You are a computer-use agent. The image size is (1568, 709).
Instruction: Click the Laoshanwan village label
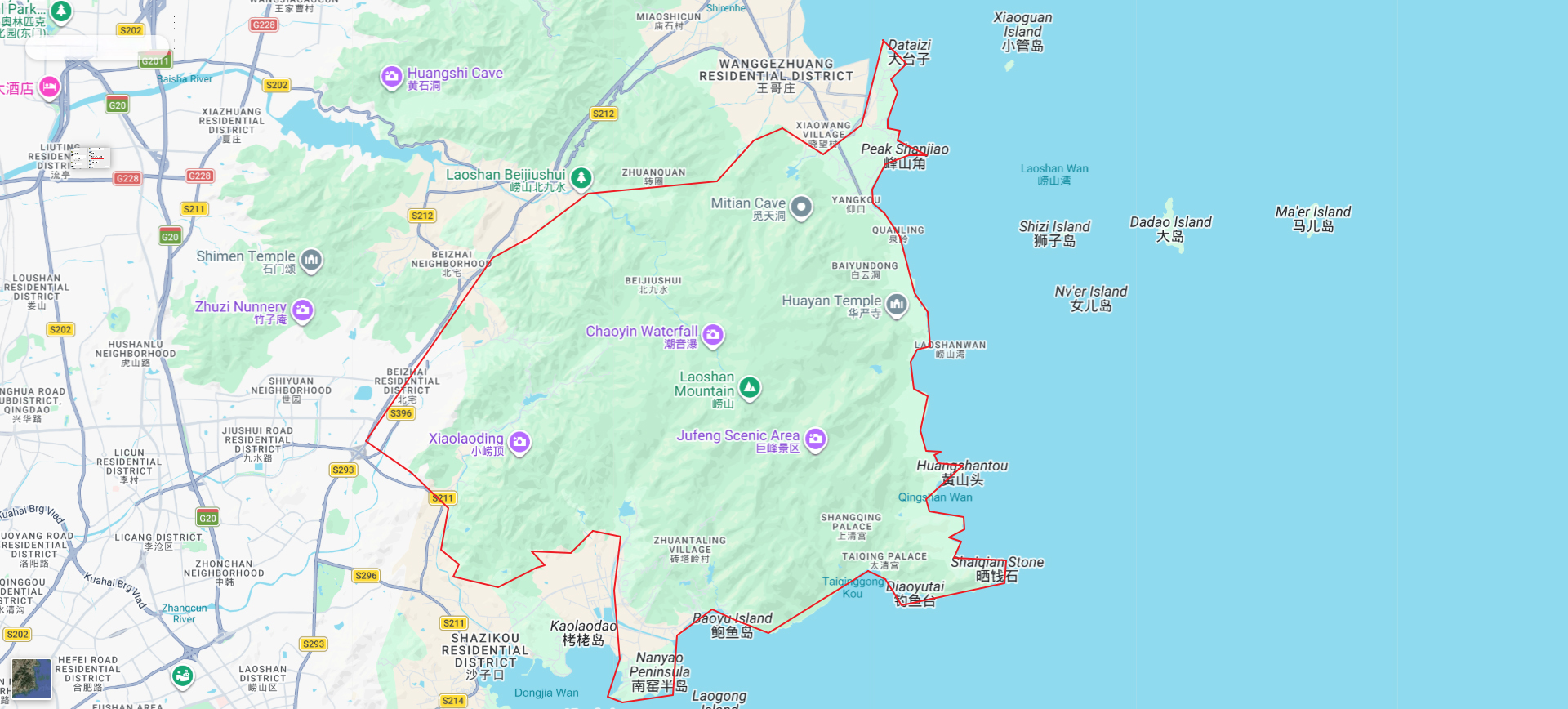pos(950,350)
